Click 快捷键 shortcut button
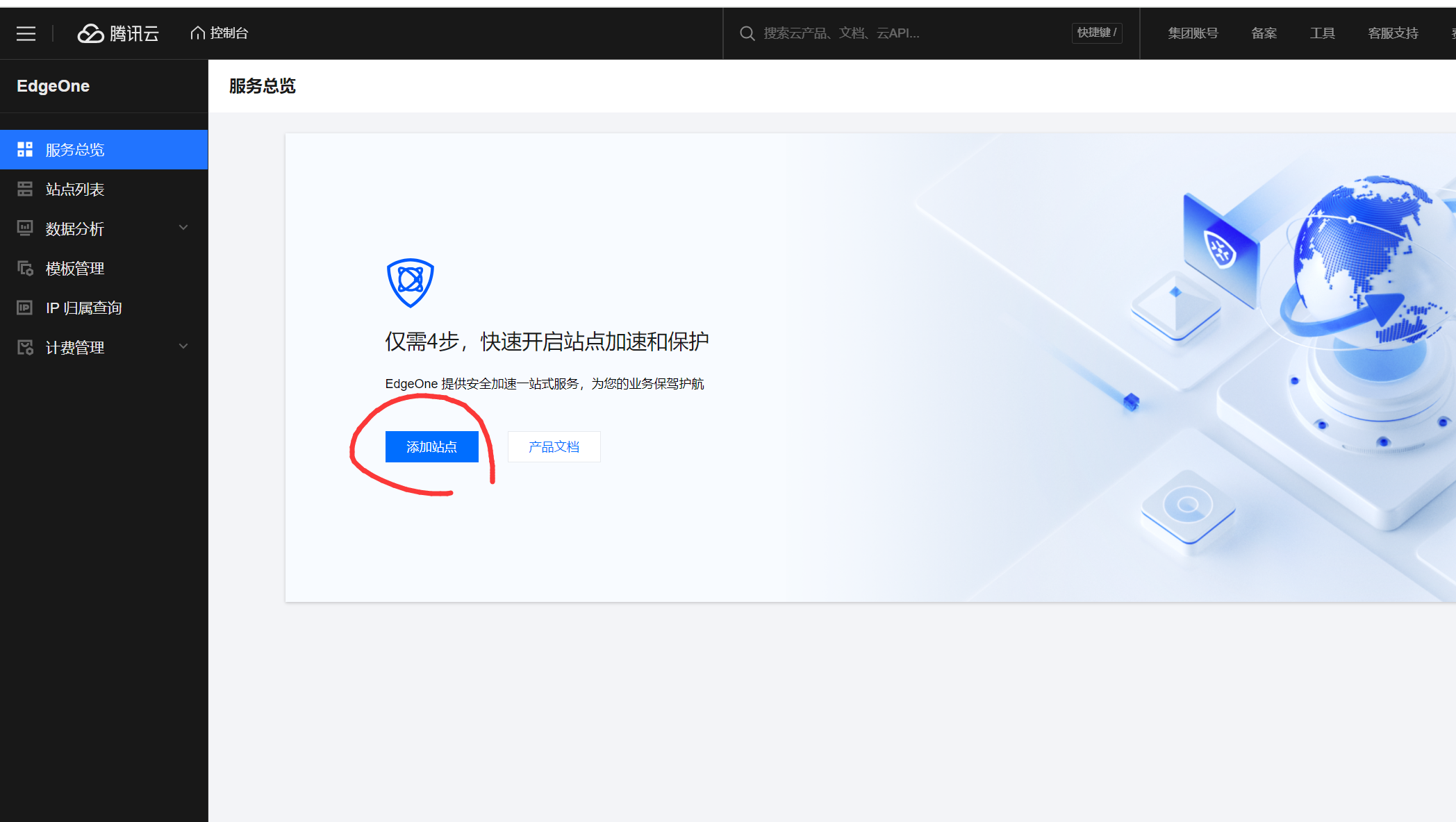 coord(1098,33)
